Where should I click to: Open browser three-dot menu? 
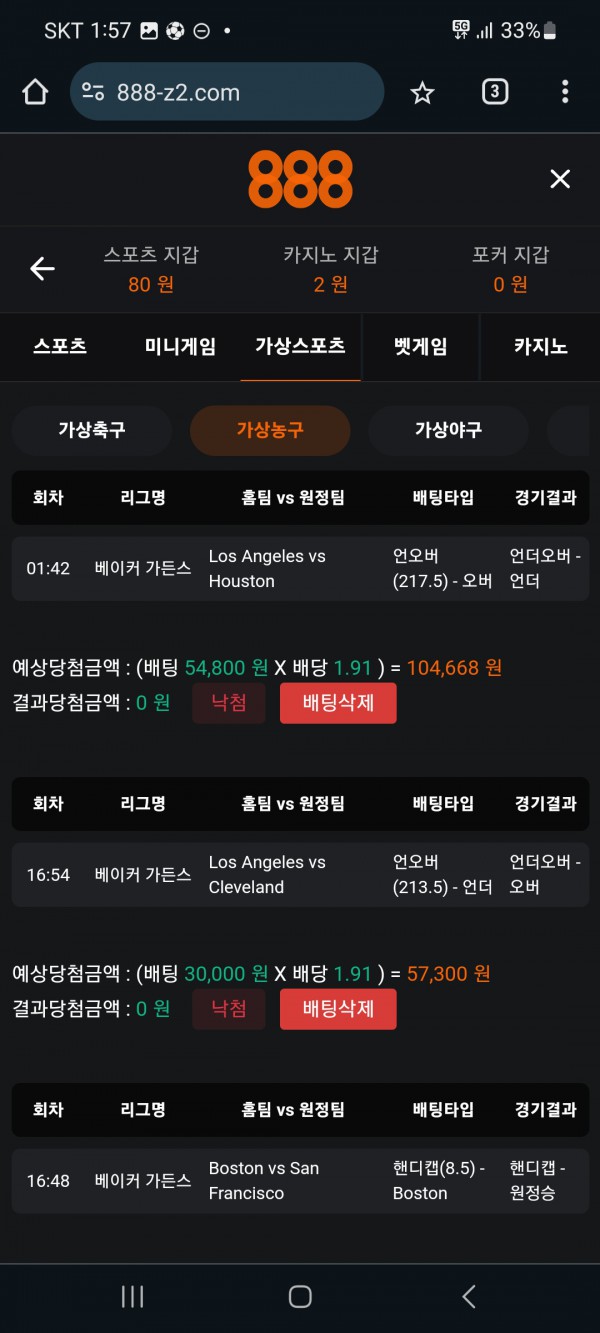[565, 93]
